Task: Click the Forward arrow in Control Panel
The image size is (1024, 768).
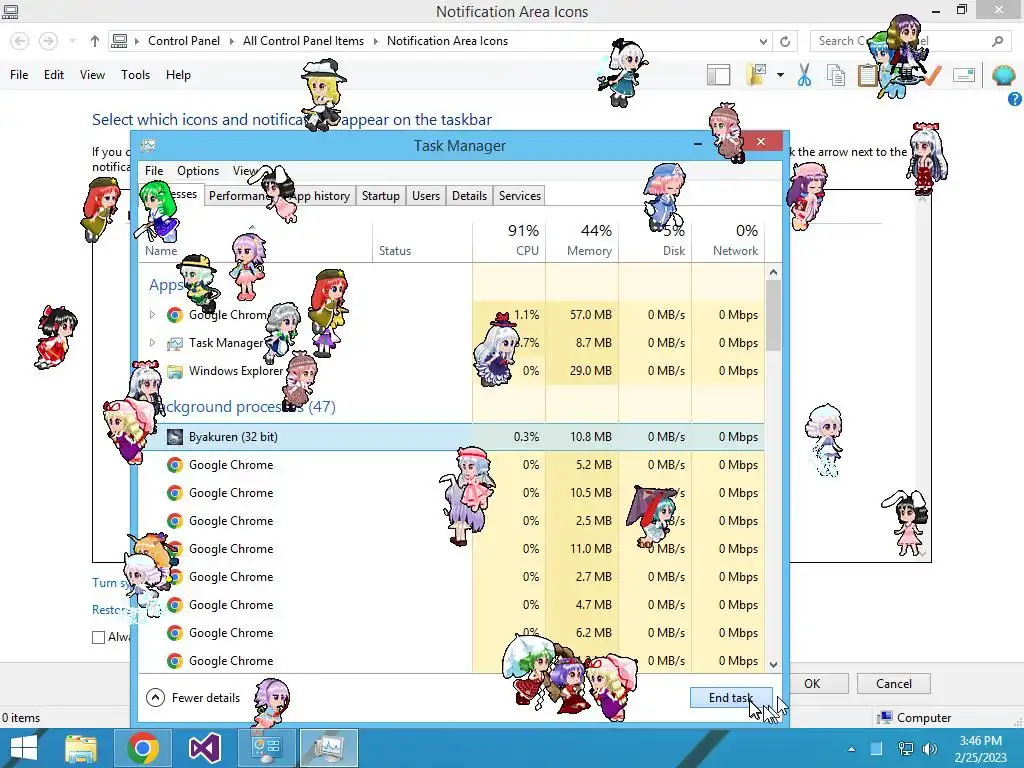Action: (48, 41)
